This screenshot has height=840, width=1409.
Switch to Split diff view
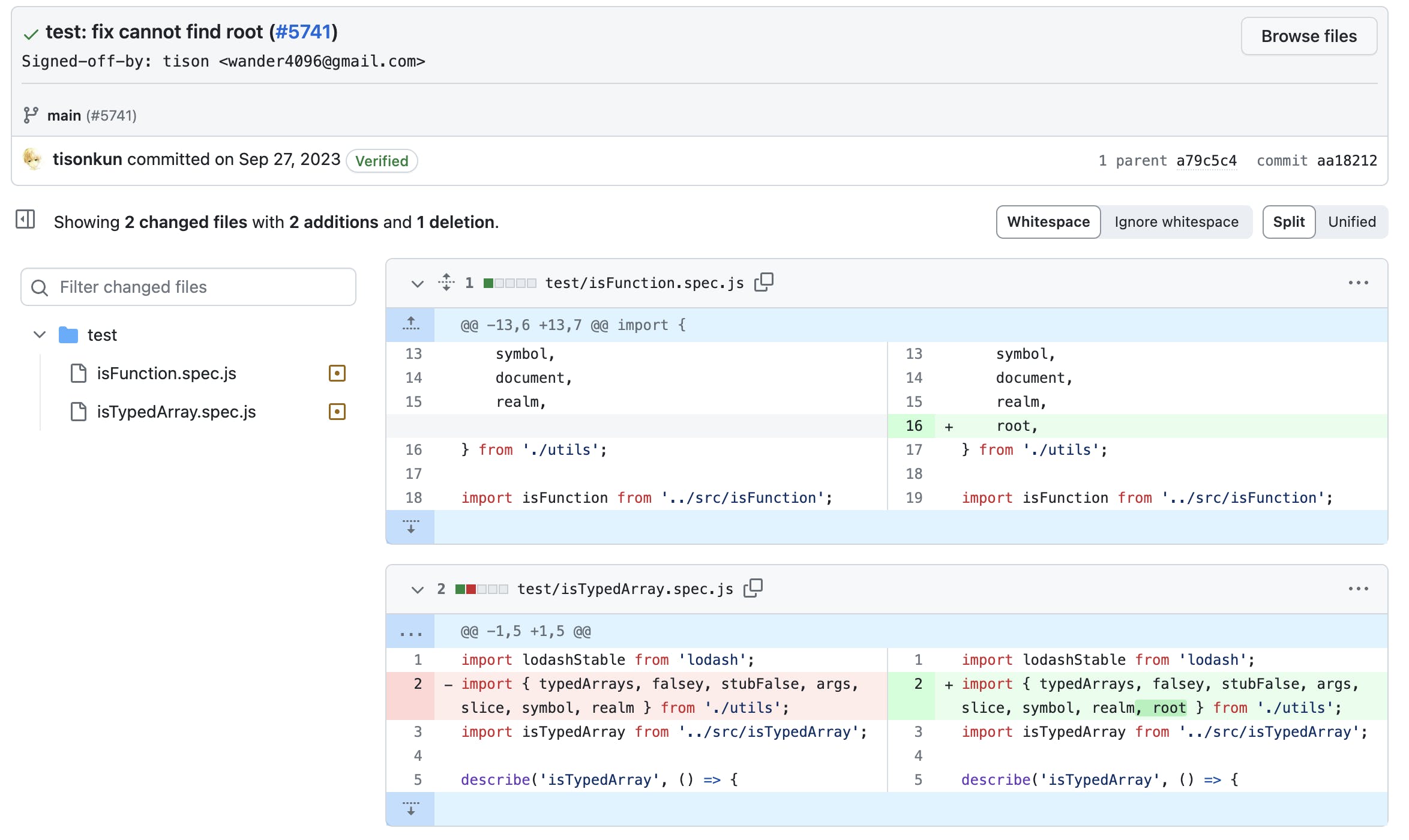(1289, 222)
